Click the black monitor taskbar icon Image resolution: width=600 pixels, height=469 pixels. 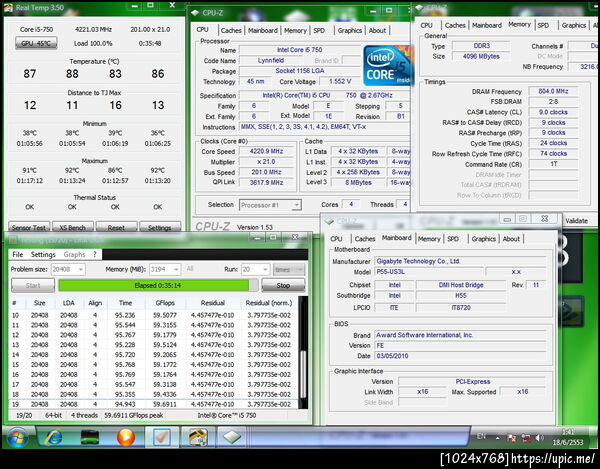click(90, 437)
